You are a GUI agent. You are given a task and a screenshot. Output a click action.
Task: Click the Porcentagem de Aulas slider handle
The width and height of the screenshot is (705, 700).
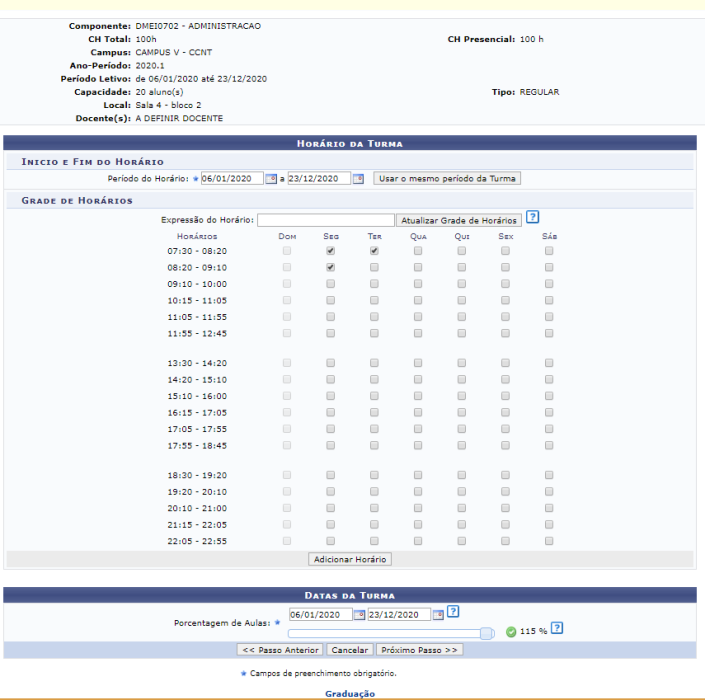click(487, 632)
